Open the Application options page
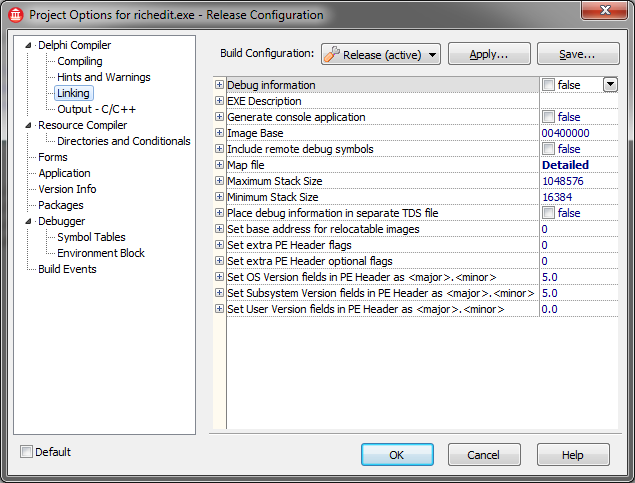Viewport: 635px width, 483px height. pos(64,173)
